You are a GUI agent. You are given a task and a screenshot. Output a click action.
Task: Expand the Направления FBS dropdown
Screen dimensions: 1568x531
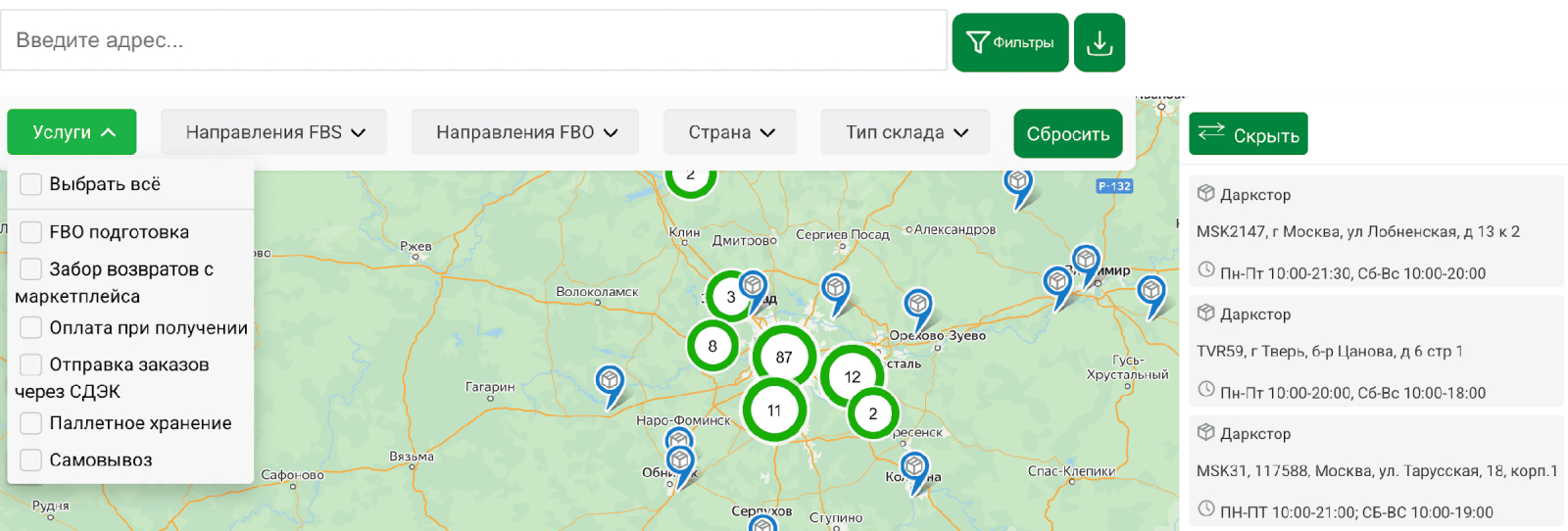click(x=273, y=132)
